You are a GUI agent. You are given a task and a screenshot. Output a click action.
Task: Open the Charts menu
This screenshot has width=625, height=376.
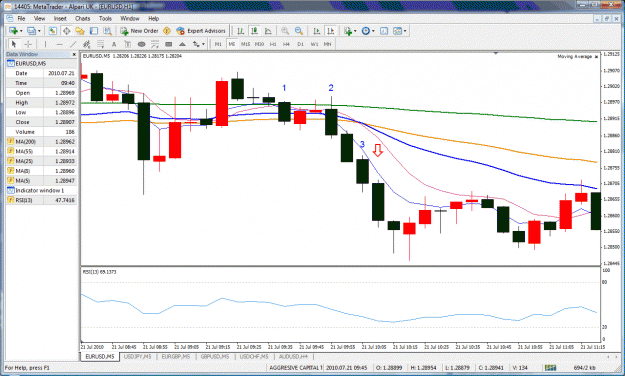click(83, 18)
